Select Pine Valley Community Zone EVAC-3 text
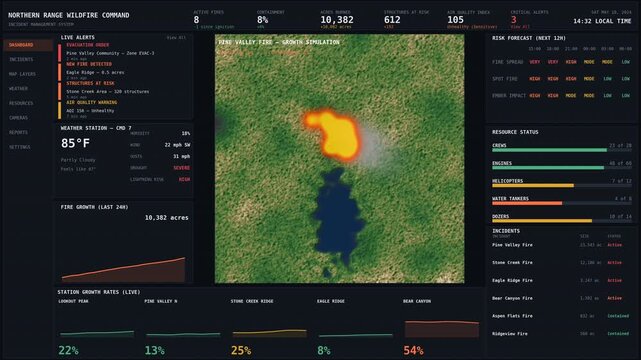Image resolution: width=641 pixels, height=360 pixels. pos(110,53)
